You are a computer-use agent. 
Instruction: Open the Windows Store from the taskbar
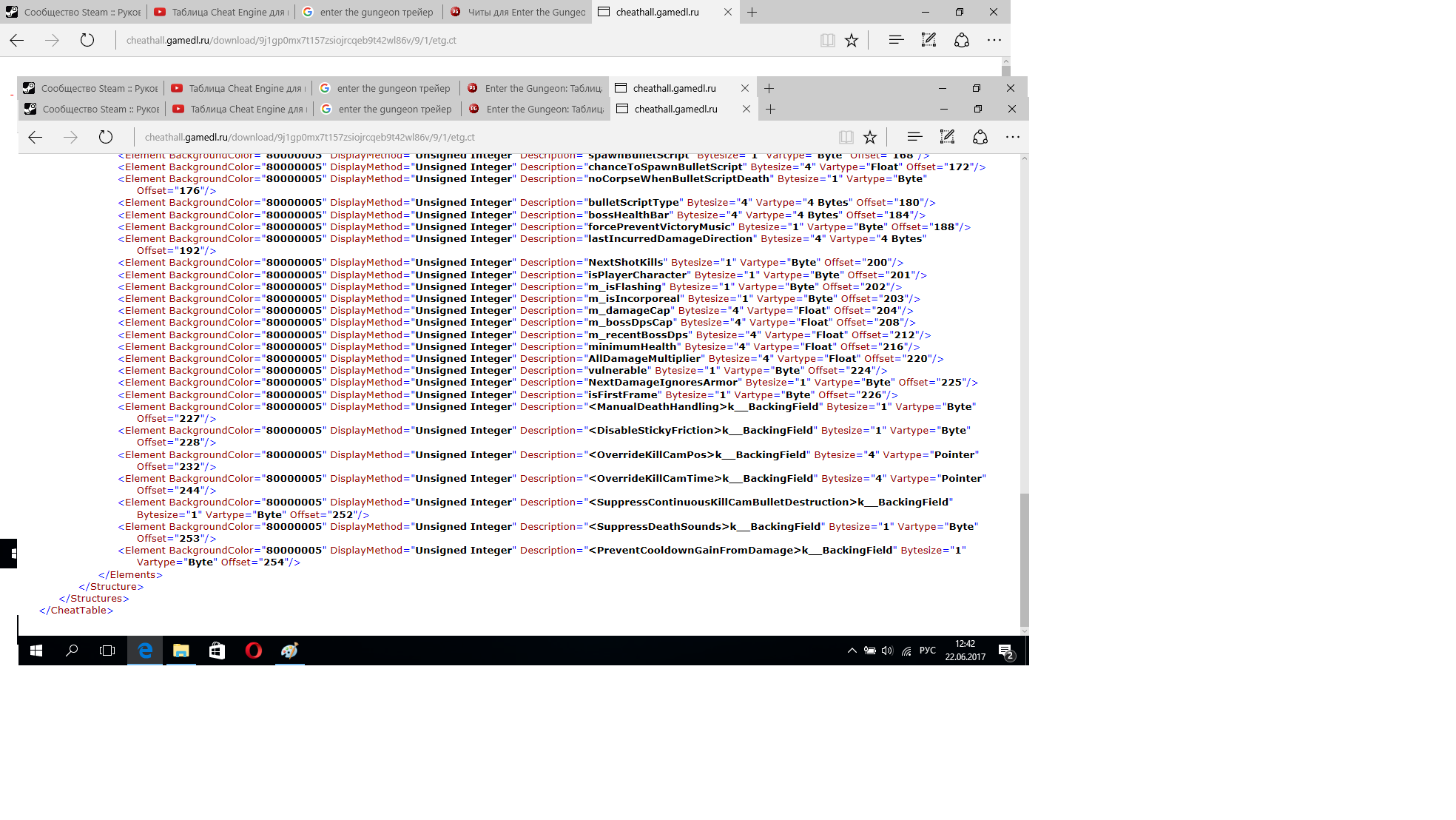217,651
